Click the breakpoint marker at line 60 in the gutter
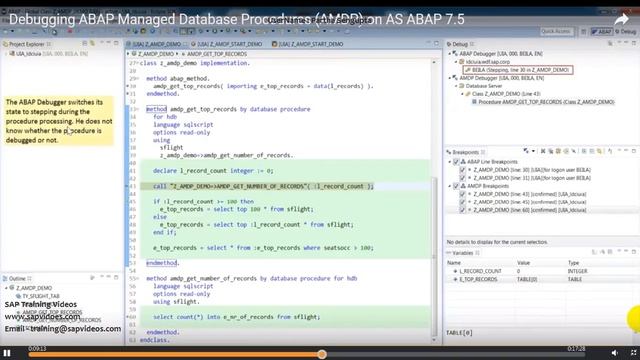This screenshot has width=640, height=360. pyautogui.click(x=127, y=317)
